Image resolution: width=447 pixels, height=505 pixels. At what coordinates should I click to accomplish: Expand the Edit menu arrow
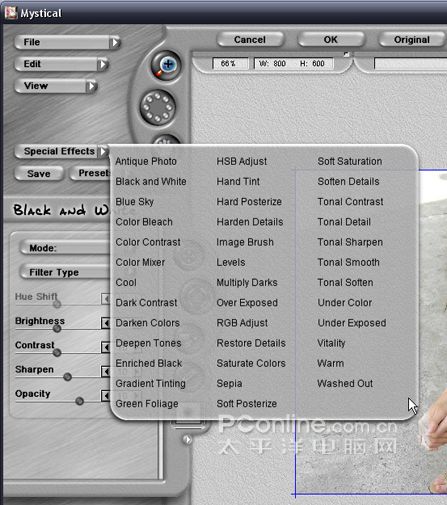click(103, 64)
